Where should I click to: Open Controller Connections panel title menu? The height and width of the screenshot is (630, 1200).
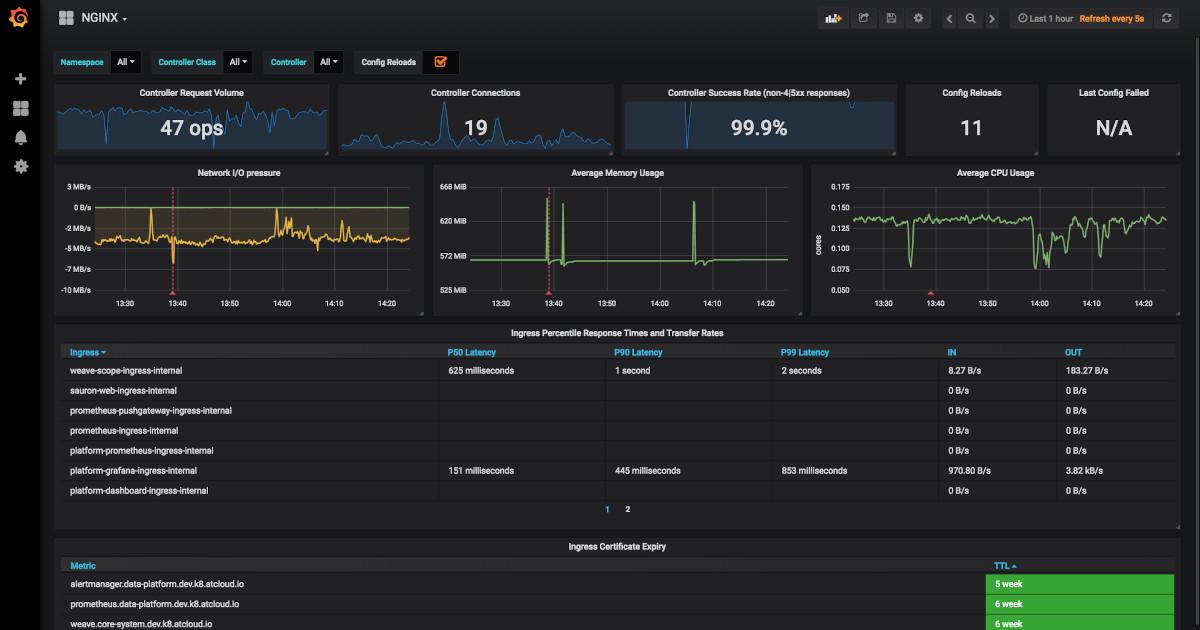point(475,93)
